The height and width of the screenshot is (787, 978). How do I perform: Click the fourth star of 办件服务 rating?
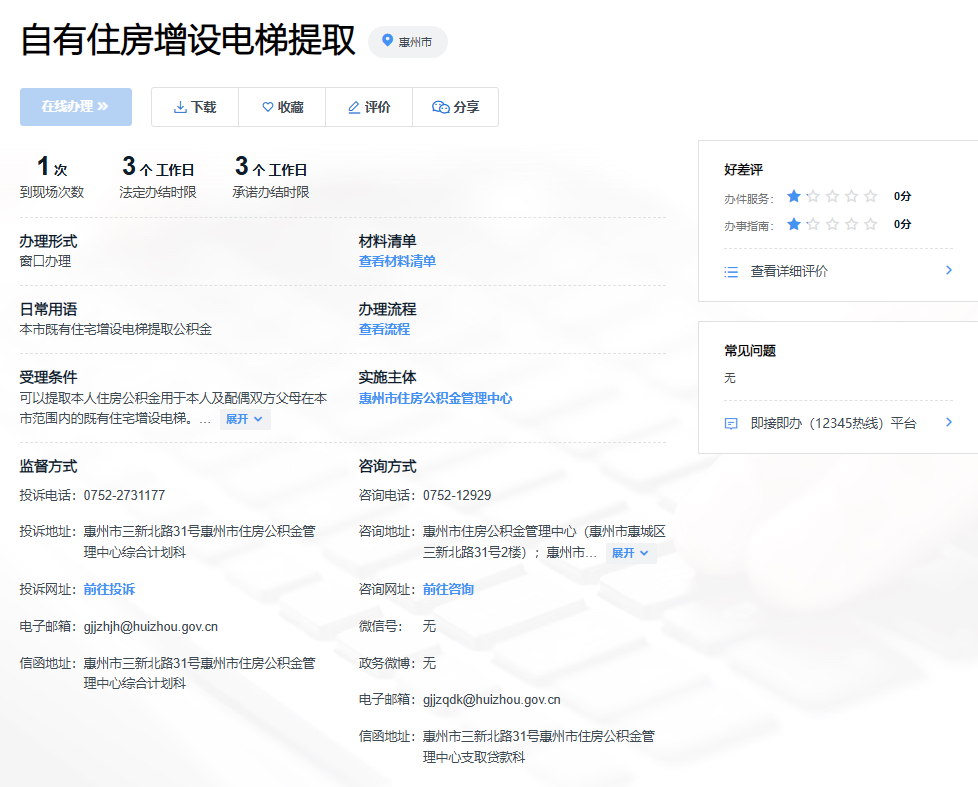click(851, 196)
